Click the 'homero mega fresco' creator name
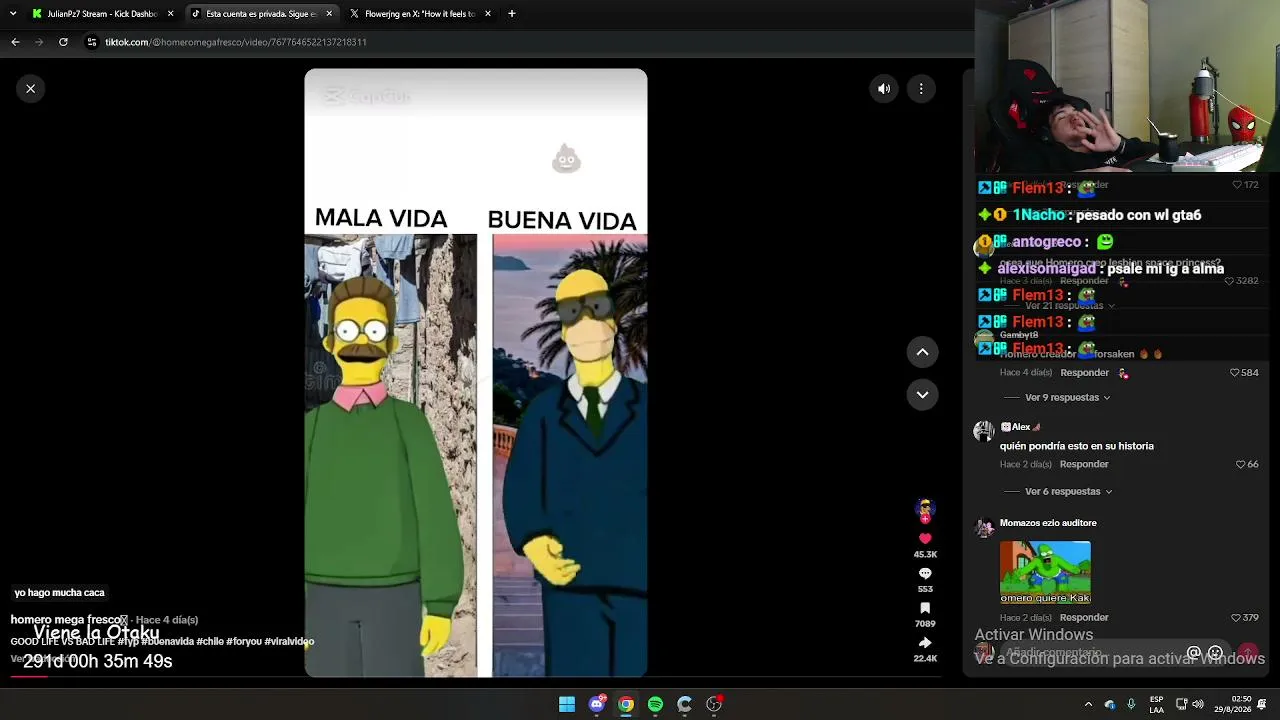 [69, 620]
